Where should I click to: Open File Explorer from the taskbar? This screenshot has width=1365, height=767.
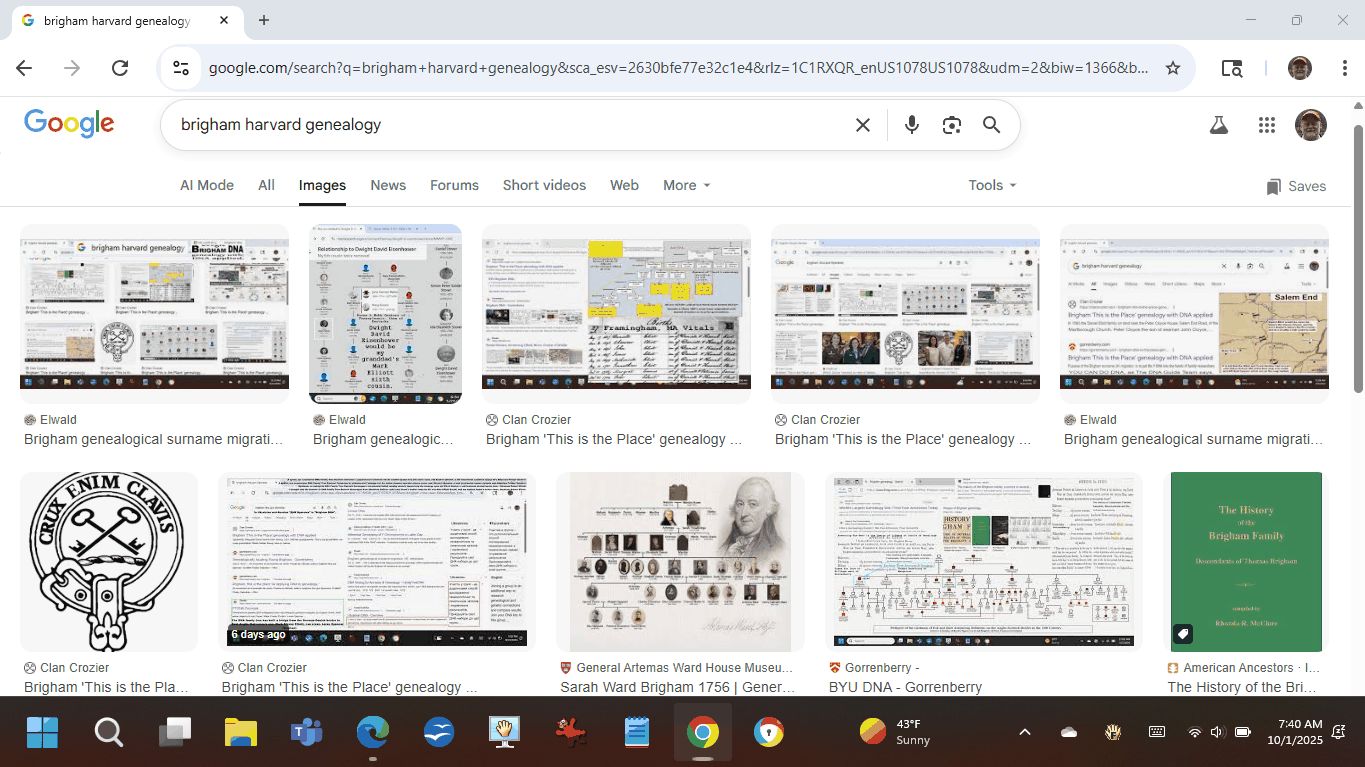[240, 733]
